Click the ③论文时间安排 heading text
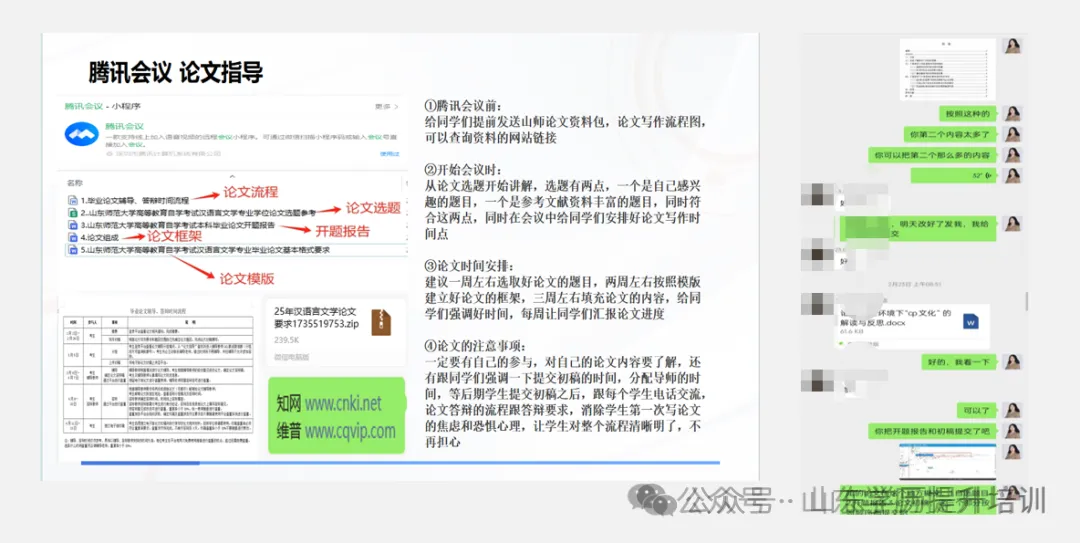The image size is (1080, 543). click(469, 267)
